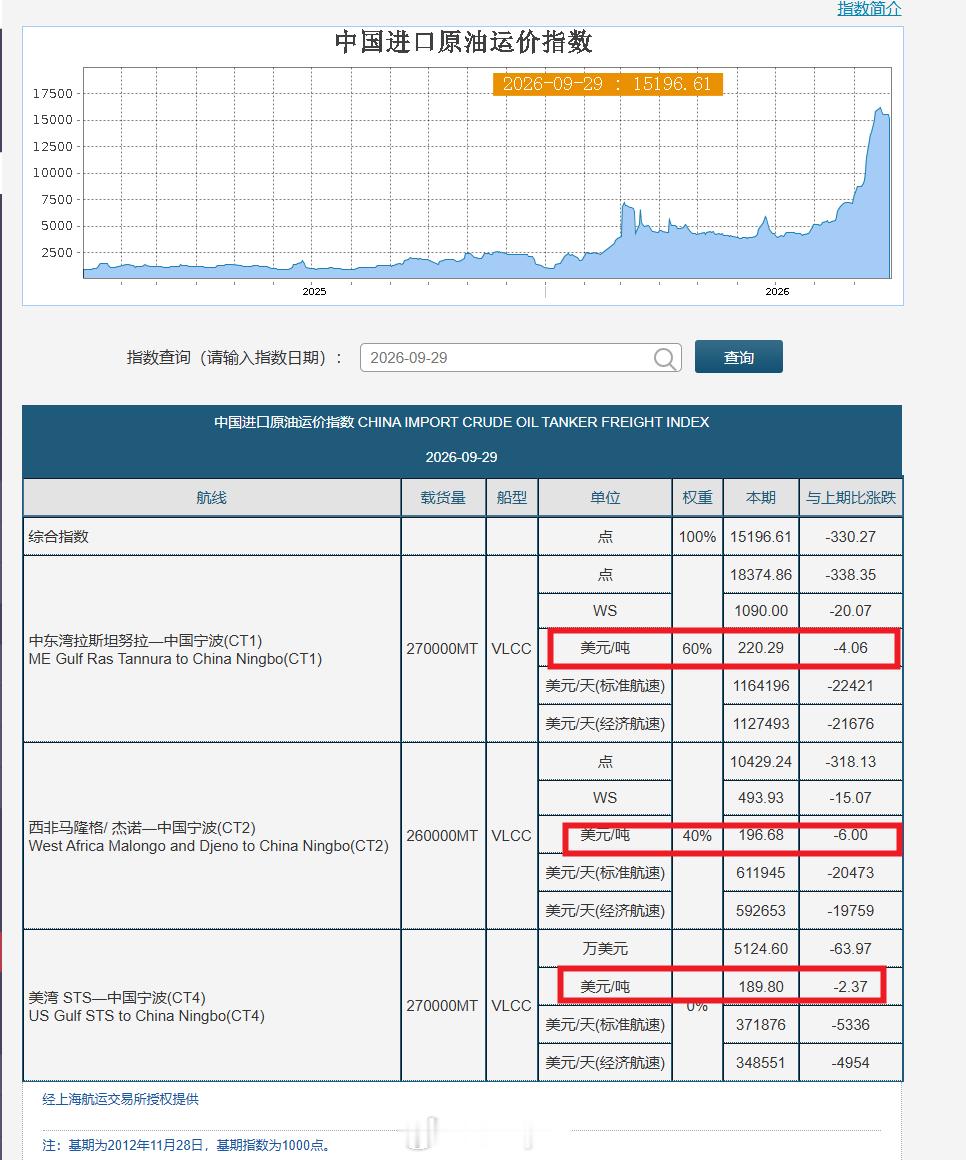Click the orange 2026-09-29 chart tooltip label

[x=607, y=84]
